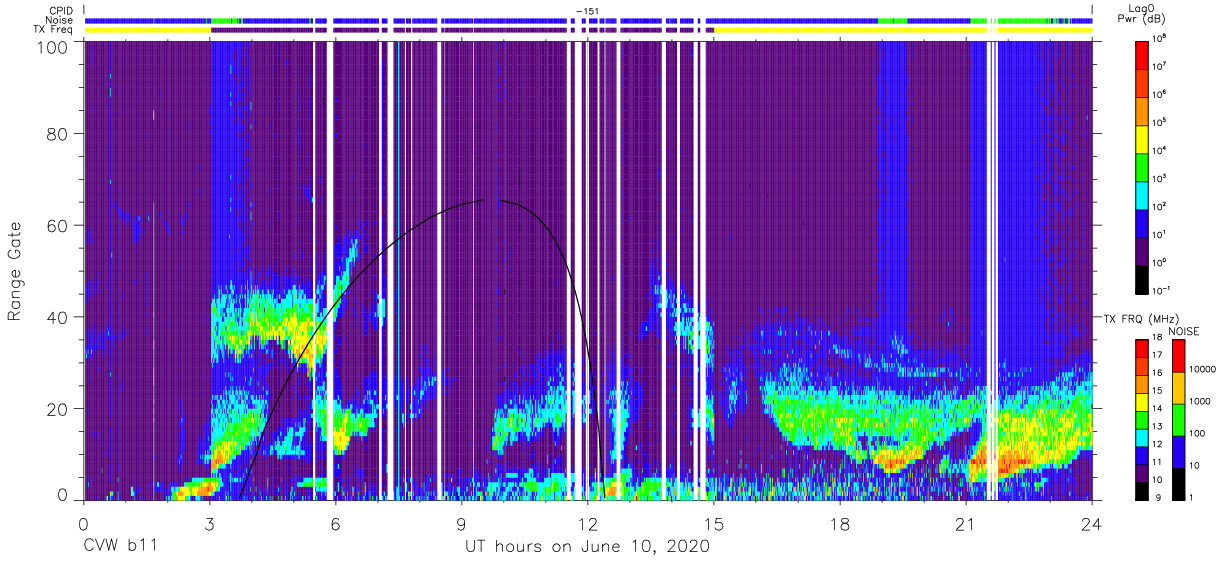
Task: Click the 'TX Freq' row label at top left
Action: (53, 30)
